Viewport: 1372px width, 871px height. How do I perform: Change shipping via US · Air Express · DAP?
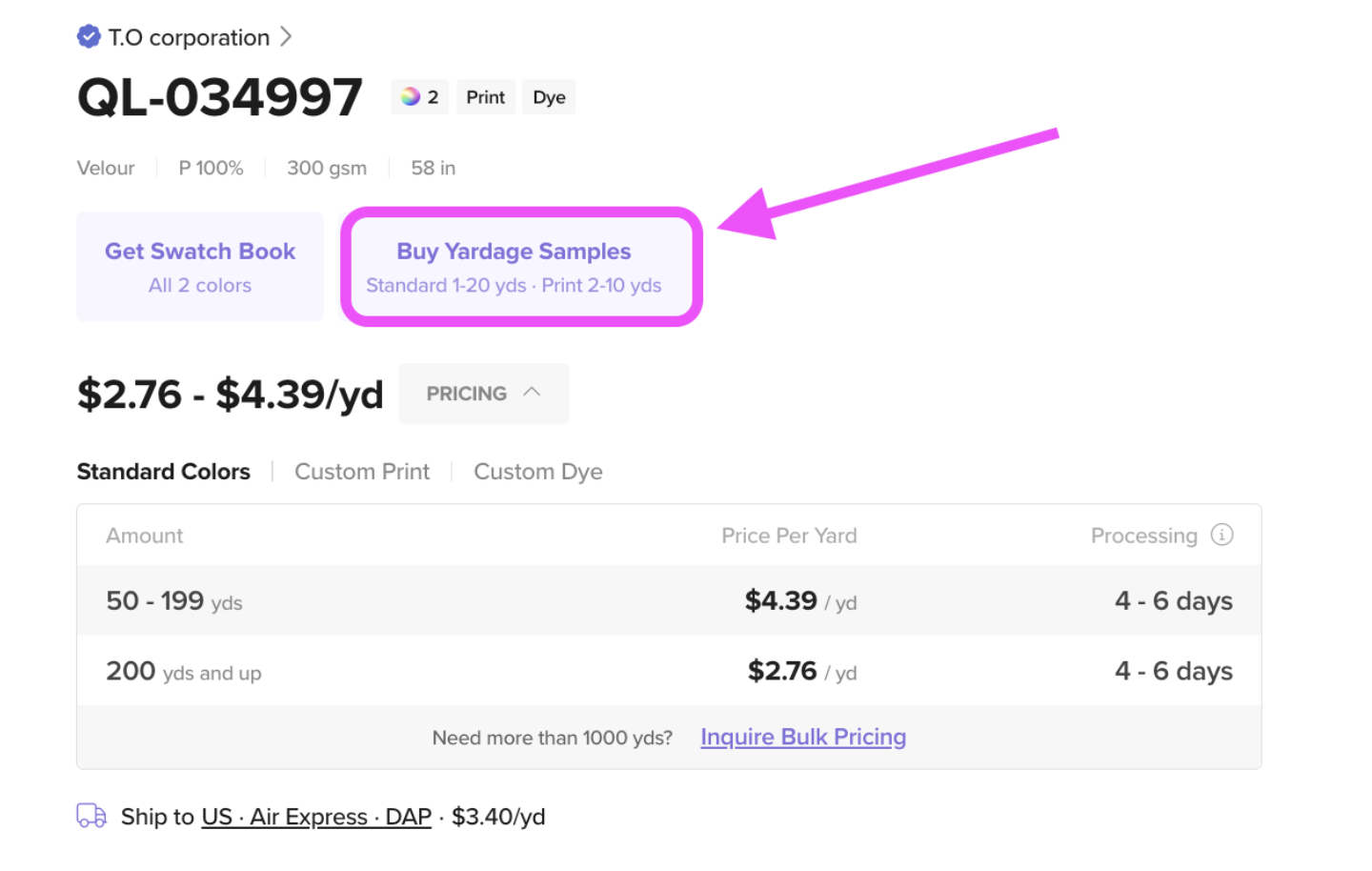[316, 817]
